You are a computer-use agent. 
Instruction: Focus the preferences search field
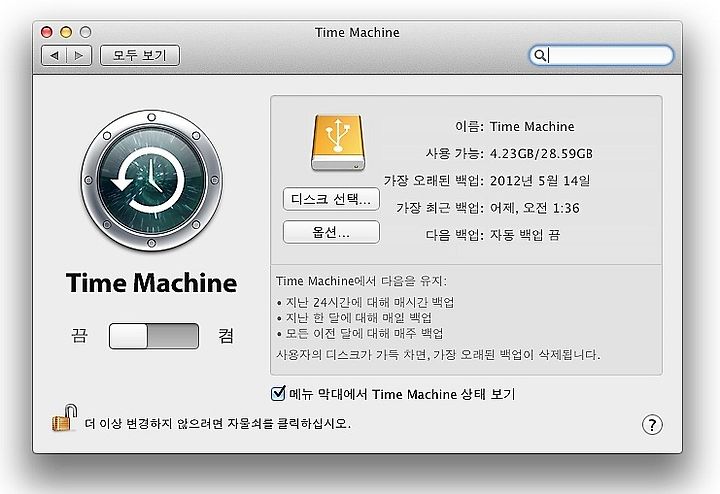coord(601,55)
